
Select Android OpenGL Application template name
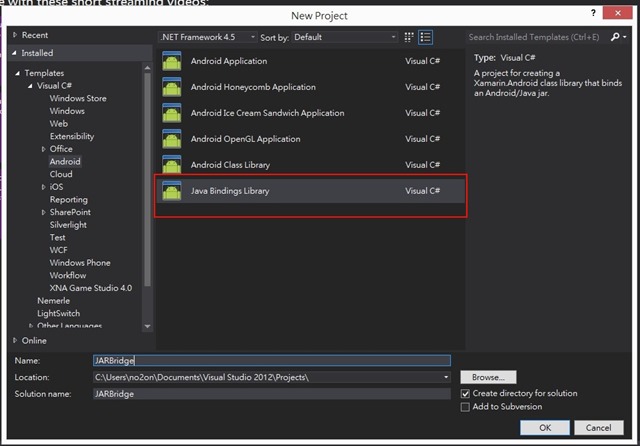point(245,139)
